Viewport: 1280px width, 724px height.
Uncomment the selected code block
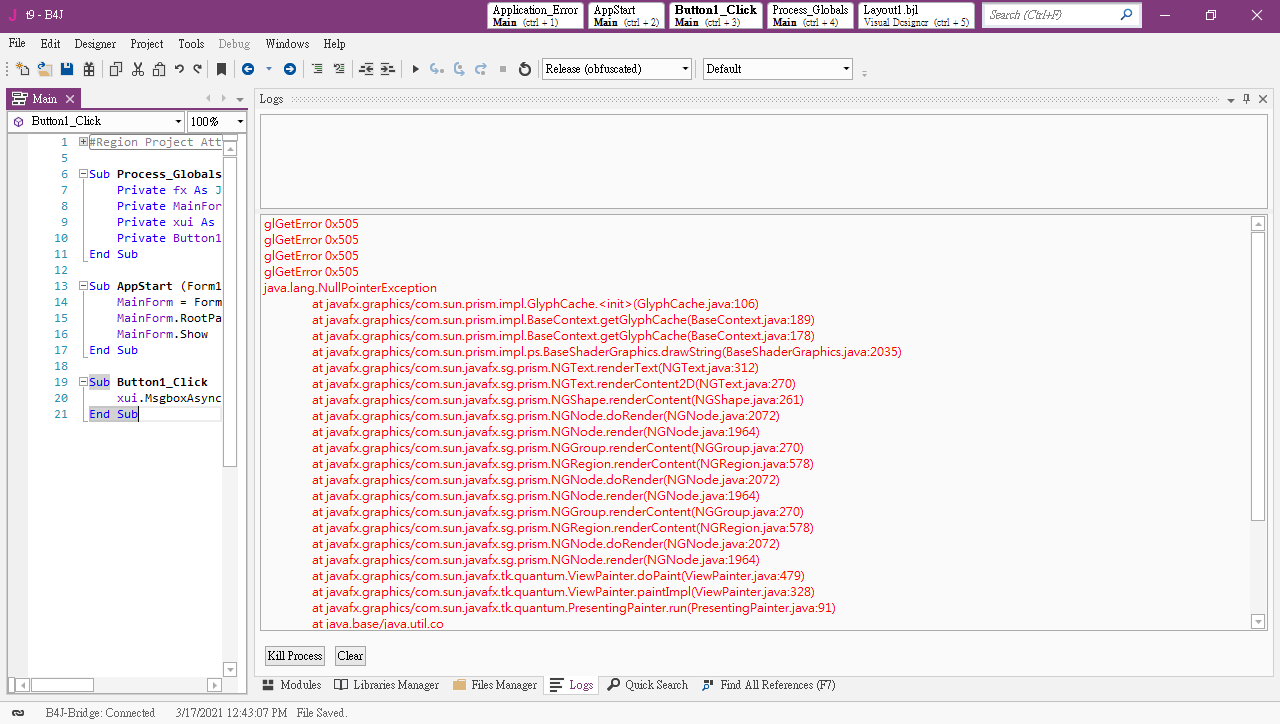click(x=339, y=69)
